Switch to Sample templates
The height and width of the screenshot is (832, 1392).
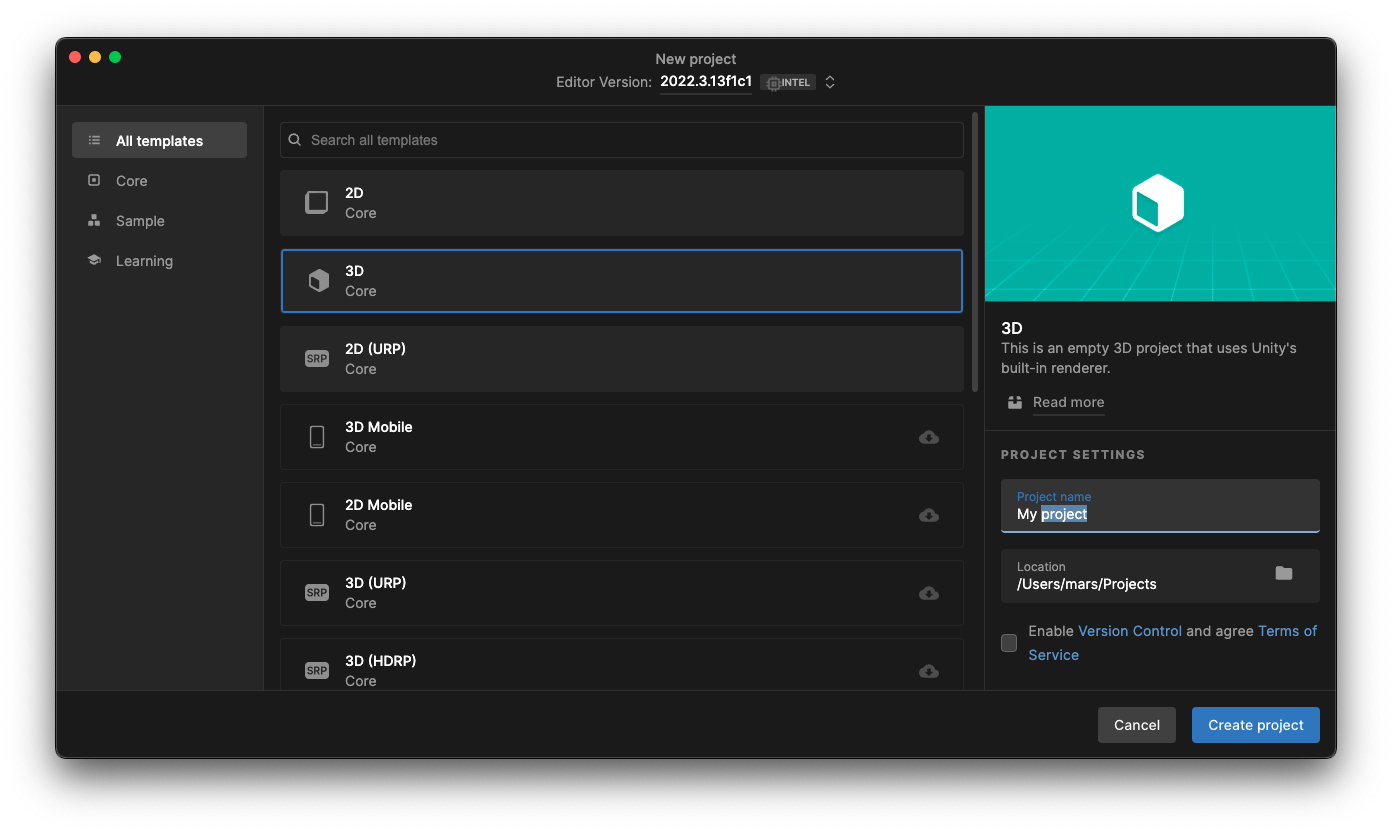pos(159,220)
